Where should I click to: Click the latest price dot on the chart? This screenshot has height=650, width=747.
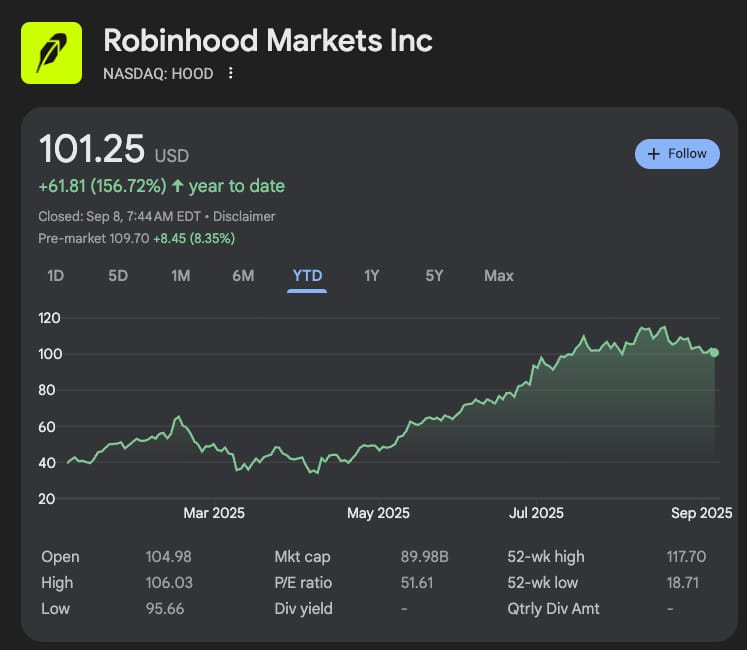[x=714, y=353]
